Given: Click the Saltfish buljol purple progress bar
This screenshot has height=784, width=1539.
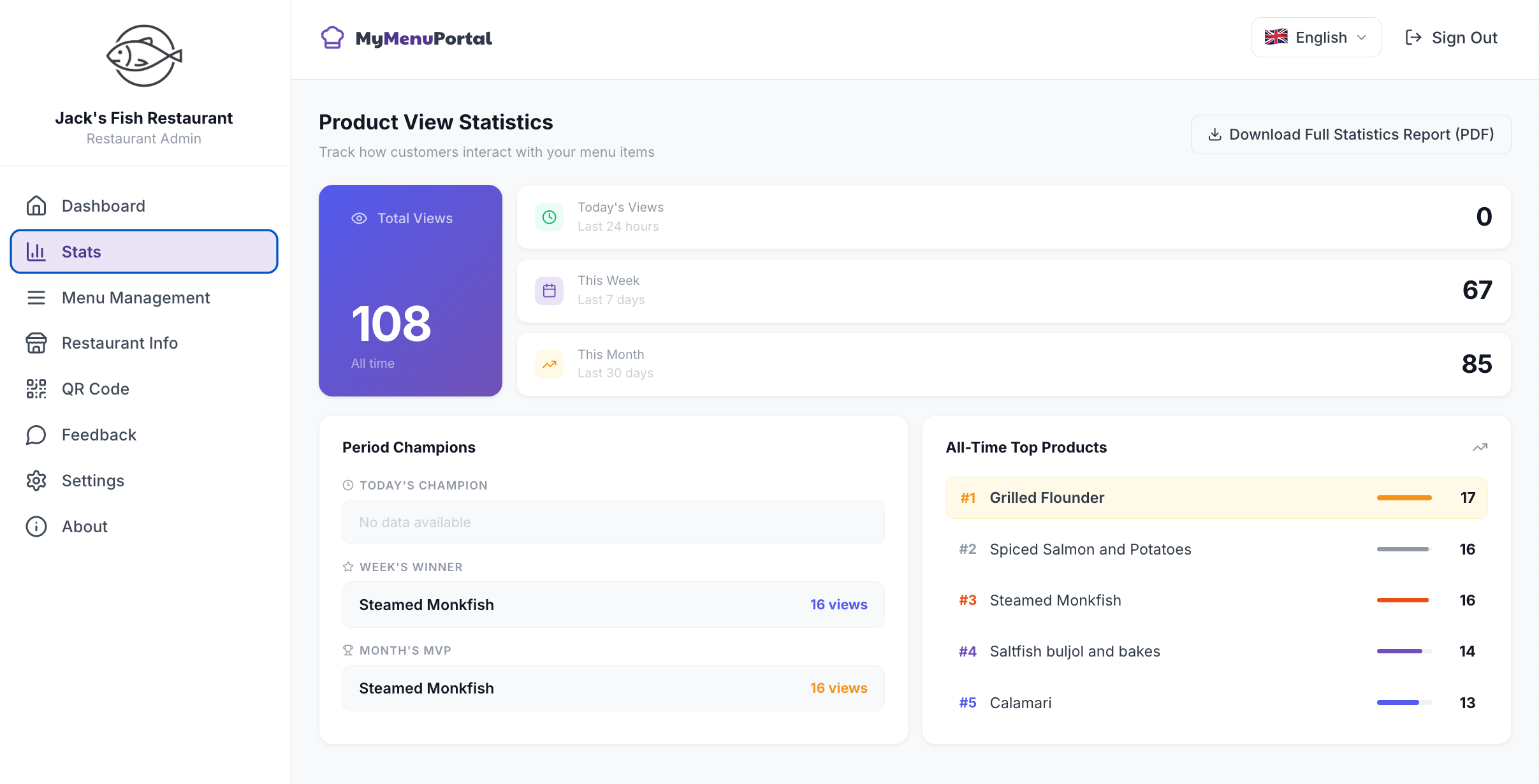Looking at the screenshot, I should pos(1404,651).
